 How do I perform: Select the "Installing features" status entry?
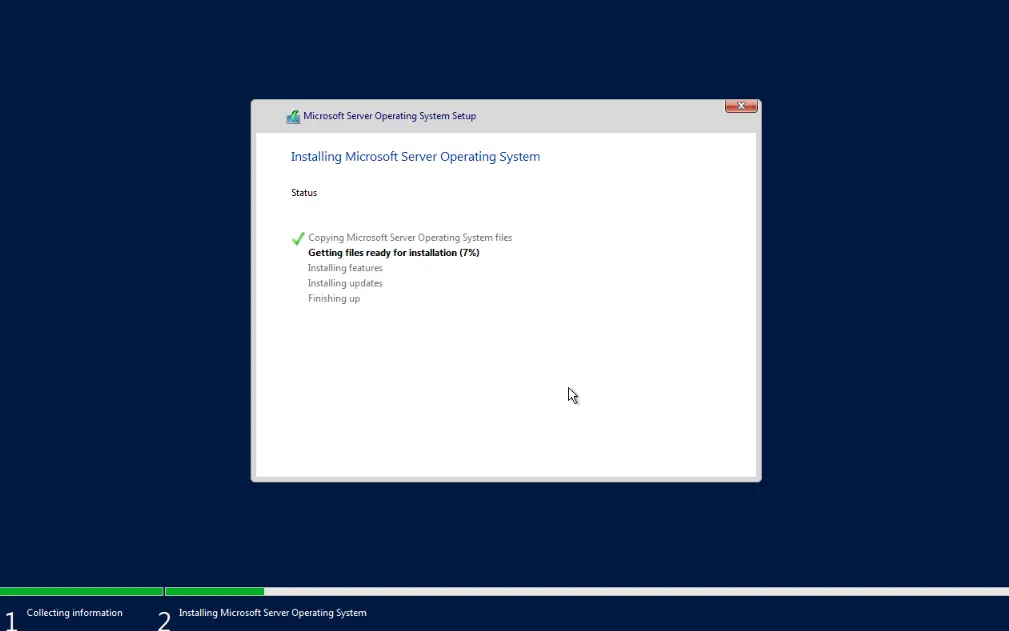345,267
